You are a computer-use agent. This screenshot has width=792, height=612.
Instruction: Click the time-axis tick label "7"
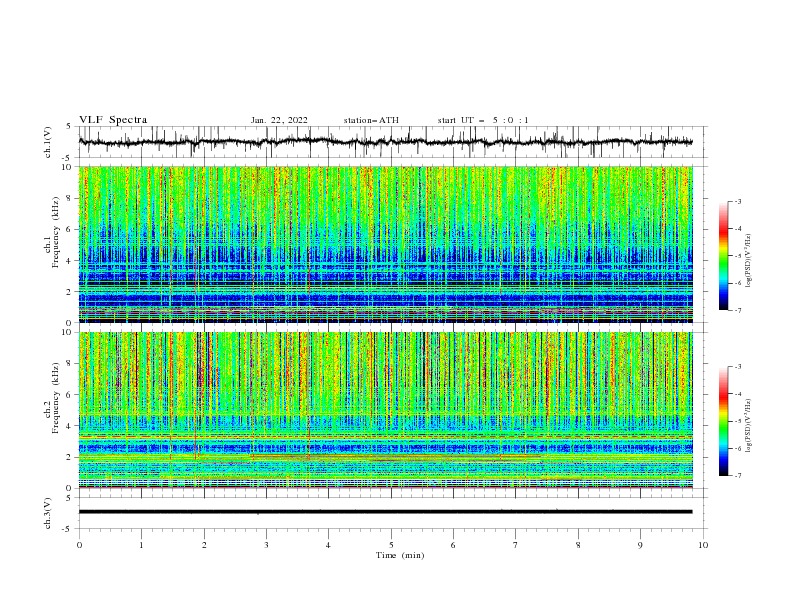[516, 545]
